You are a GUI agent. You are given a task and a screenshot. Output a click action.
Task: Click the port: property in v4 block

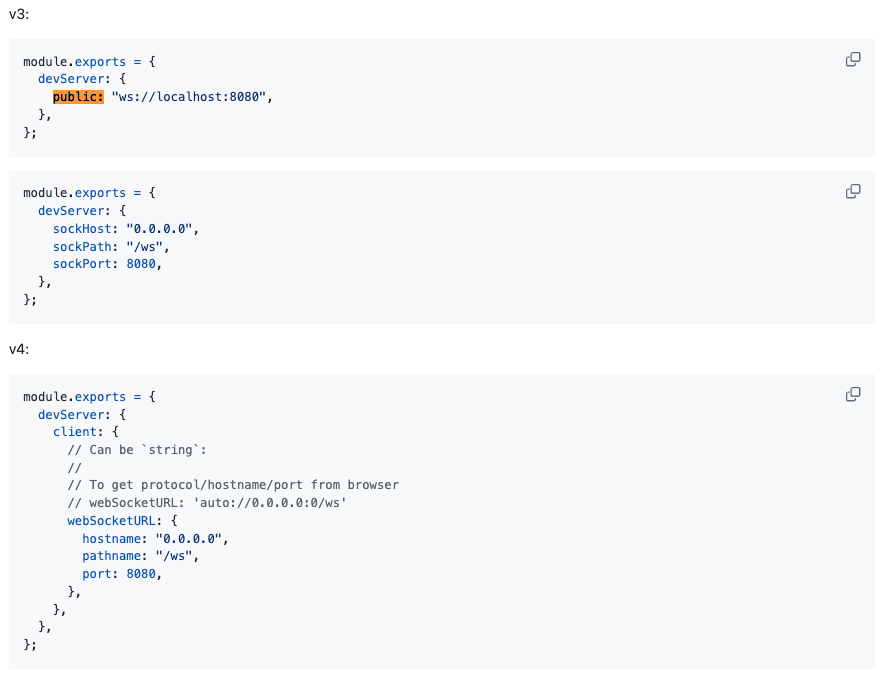pos(97,573)
